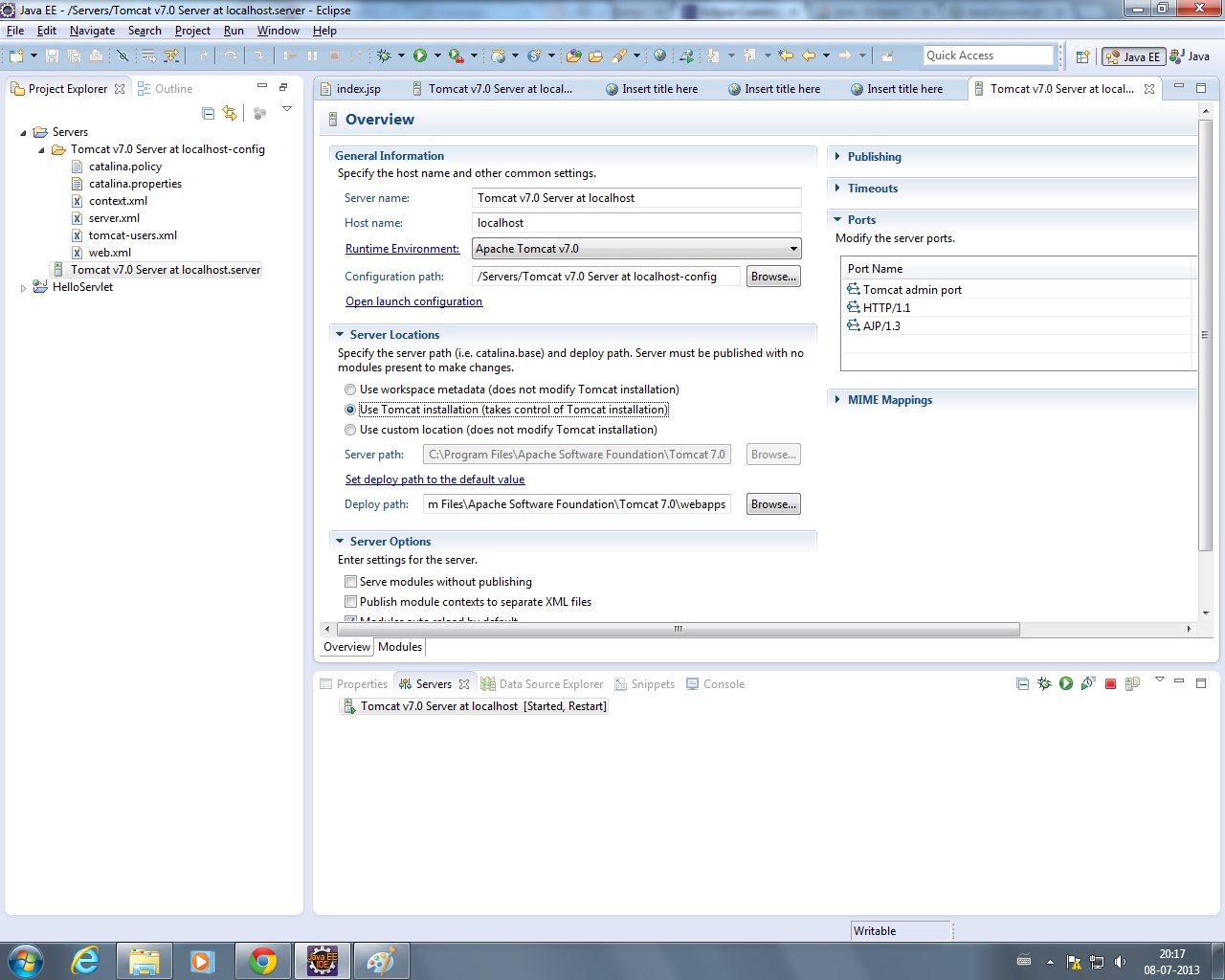The image size is (1225, 980).
Task: Click the Open Perspective icon
Action: pos(1082,56)
